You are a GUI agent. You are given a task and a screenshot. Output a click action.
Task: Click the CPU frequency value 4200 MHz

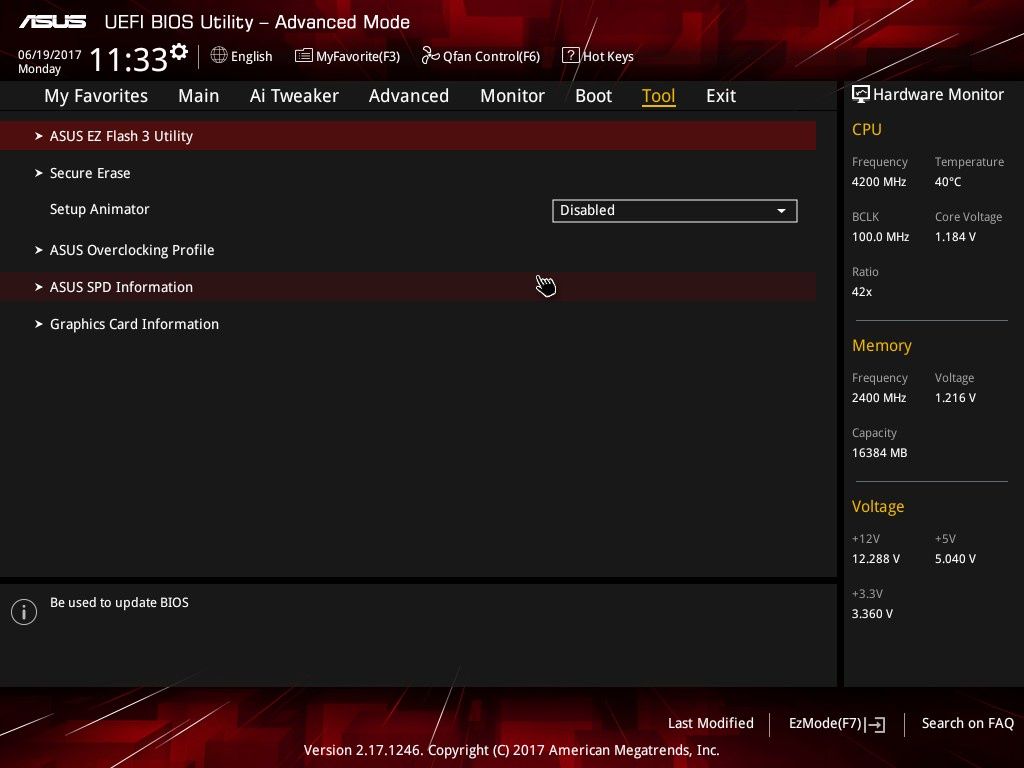pos(879,182)
